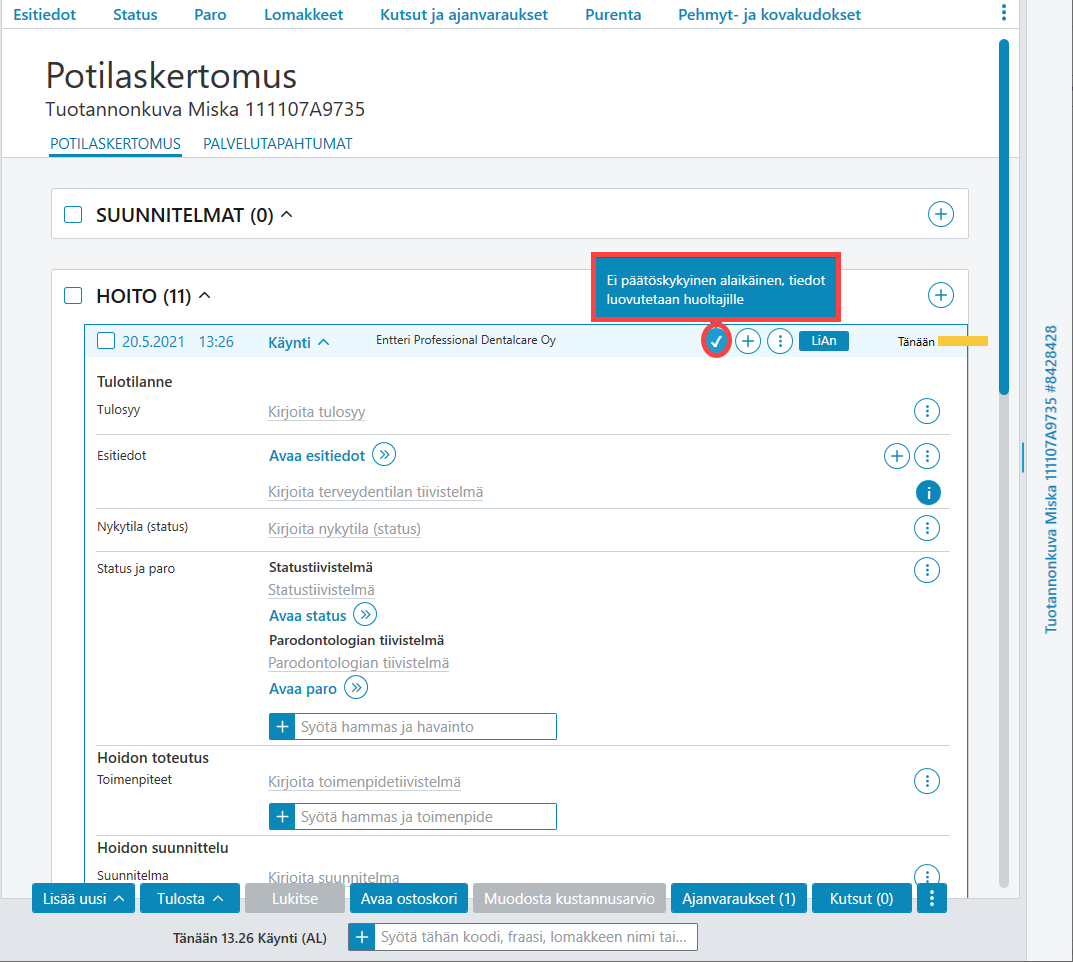Open three-dot menu for Status ja paro
1073x962 pixels.
927,570
